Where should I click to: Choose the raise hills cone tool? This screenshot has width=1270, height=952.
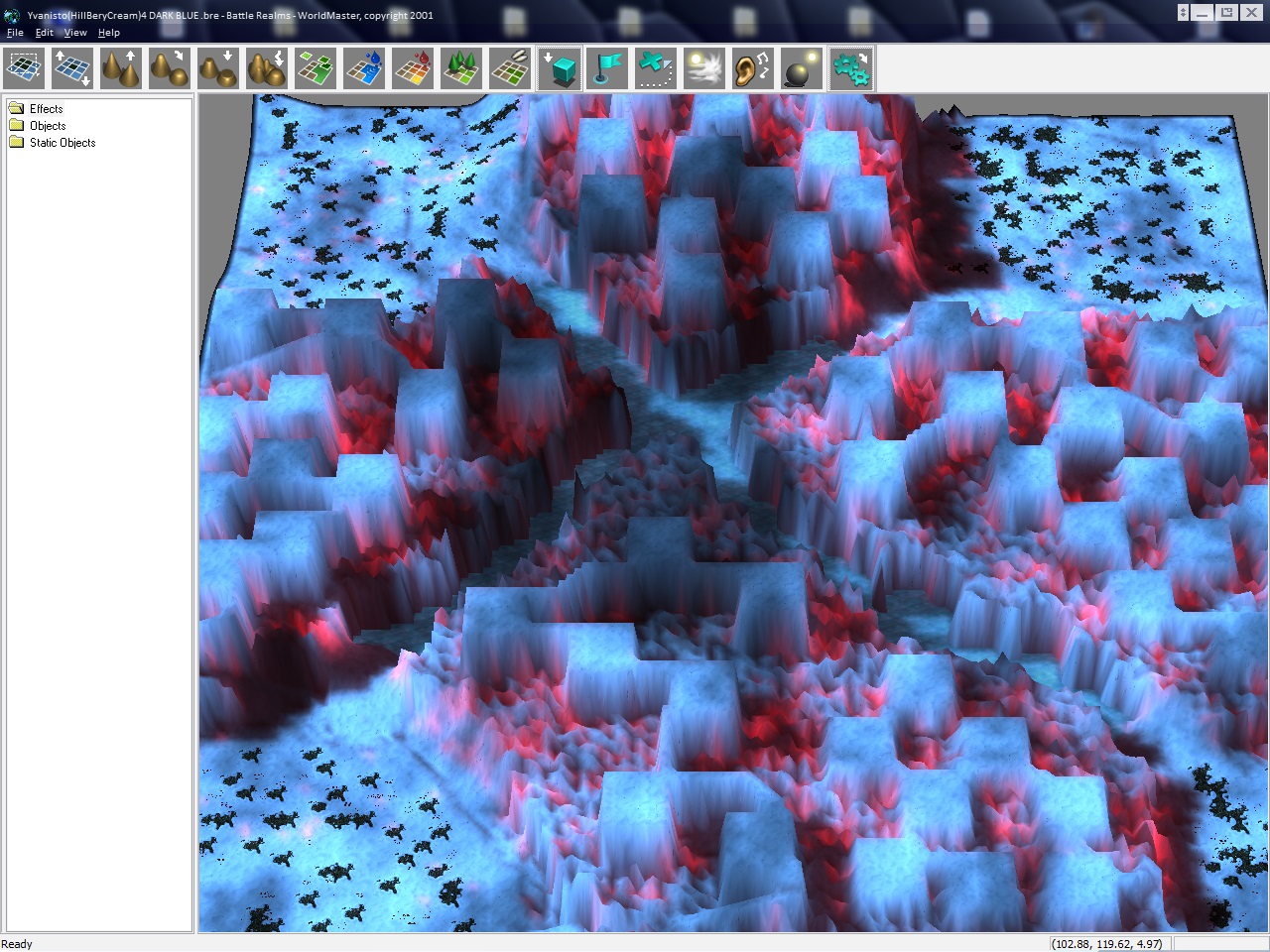[121, 69]
